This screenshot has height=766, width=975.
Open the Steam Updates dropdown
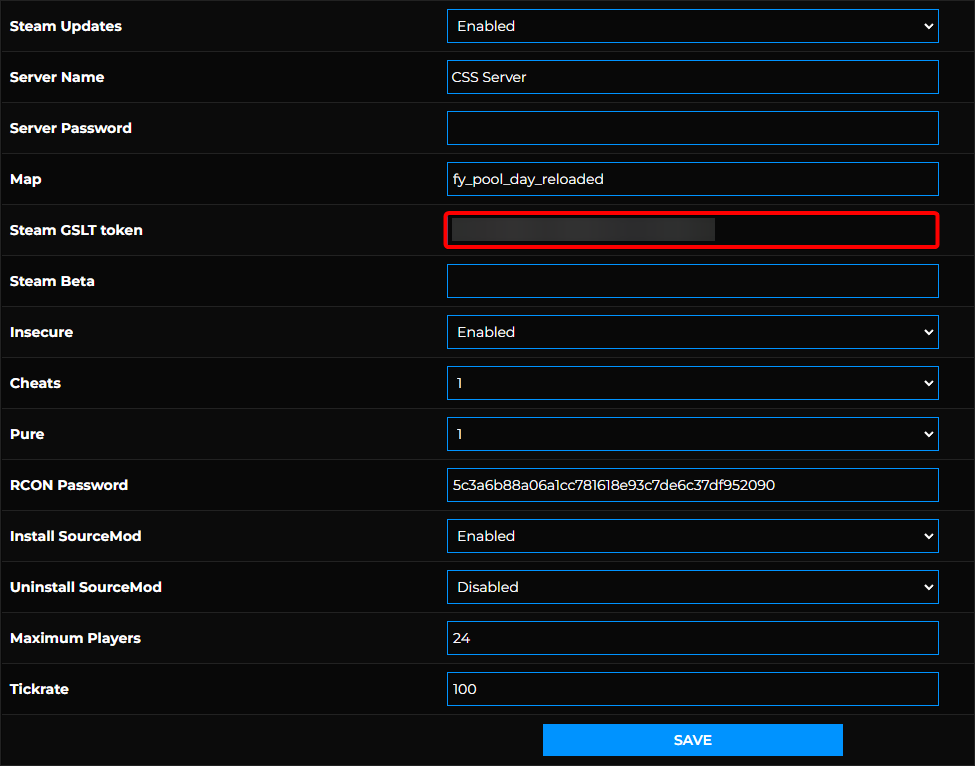(692, 26)
